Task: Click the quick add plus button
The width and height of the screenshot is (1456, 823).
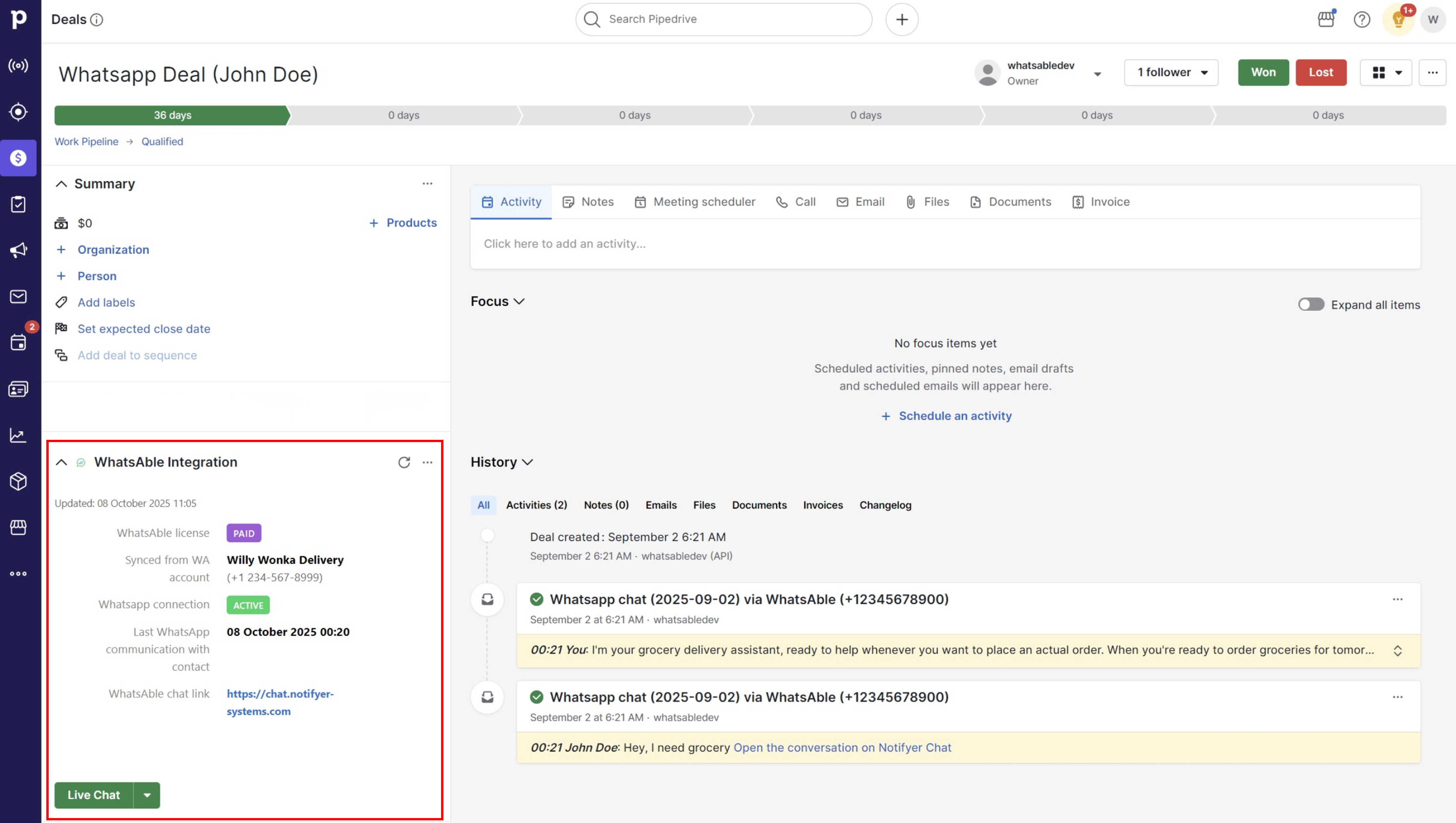Action: coord(901,19)
